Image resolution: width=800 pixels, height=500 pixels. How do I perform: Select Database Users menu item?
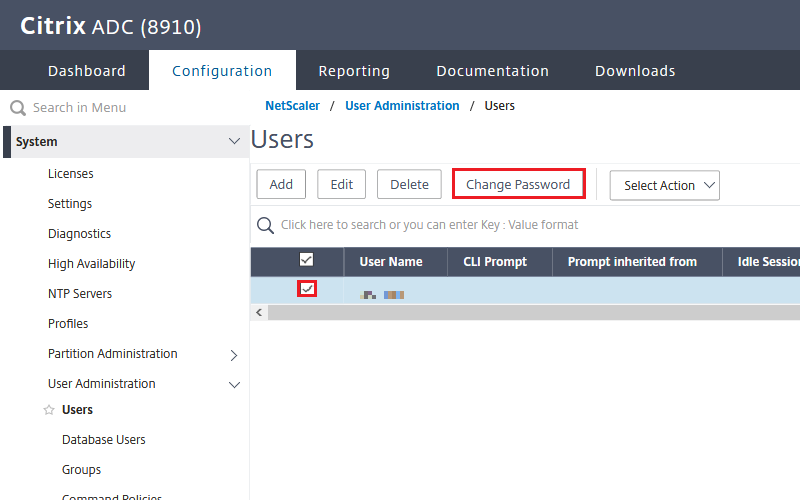(104, 440)
